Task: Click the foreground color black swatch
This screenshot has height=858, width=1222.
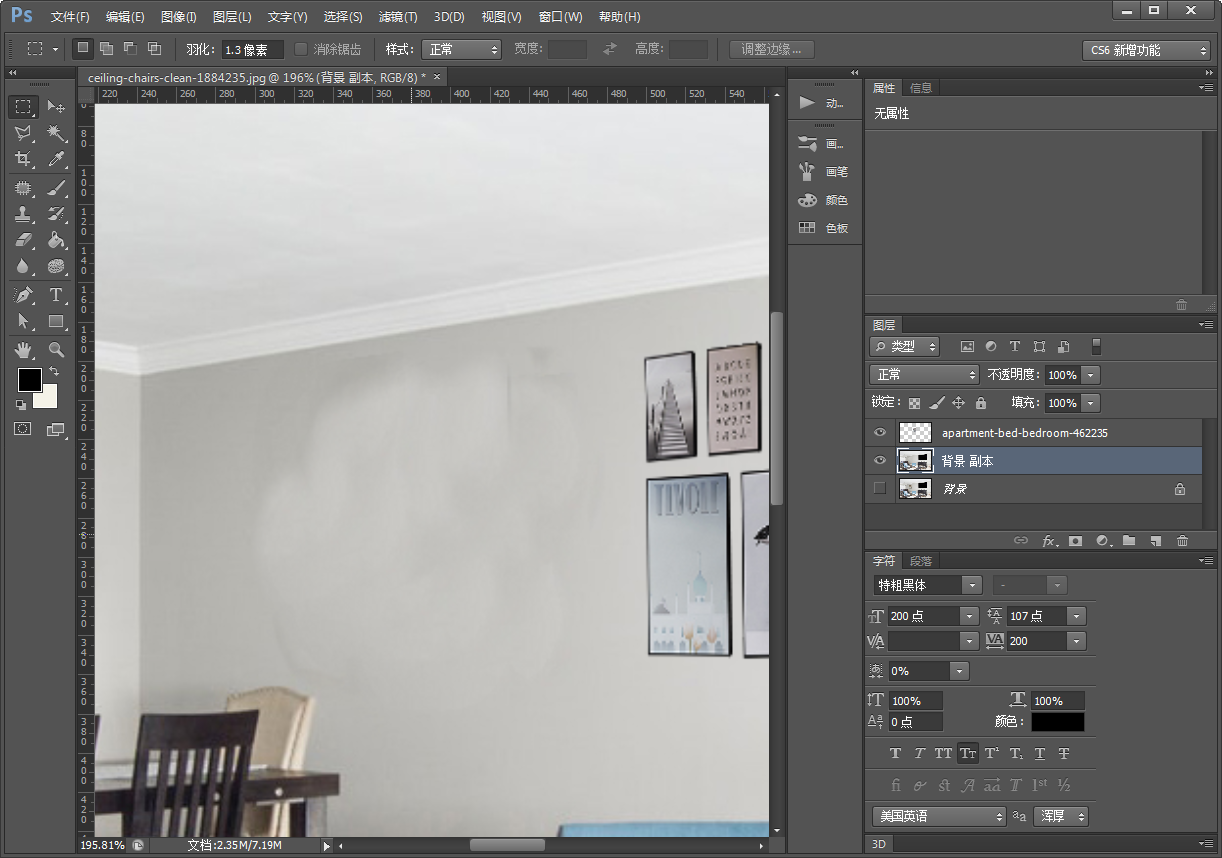Action: (29, 380)
